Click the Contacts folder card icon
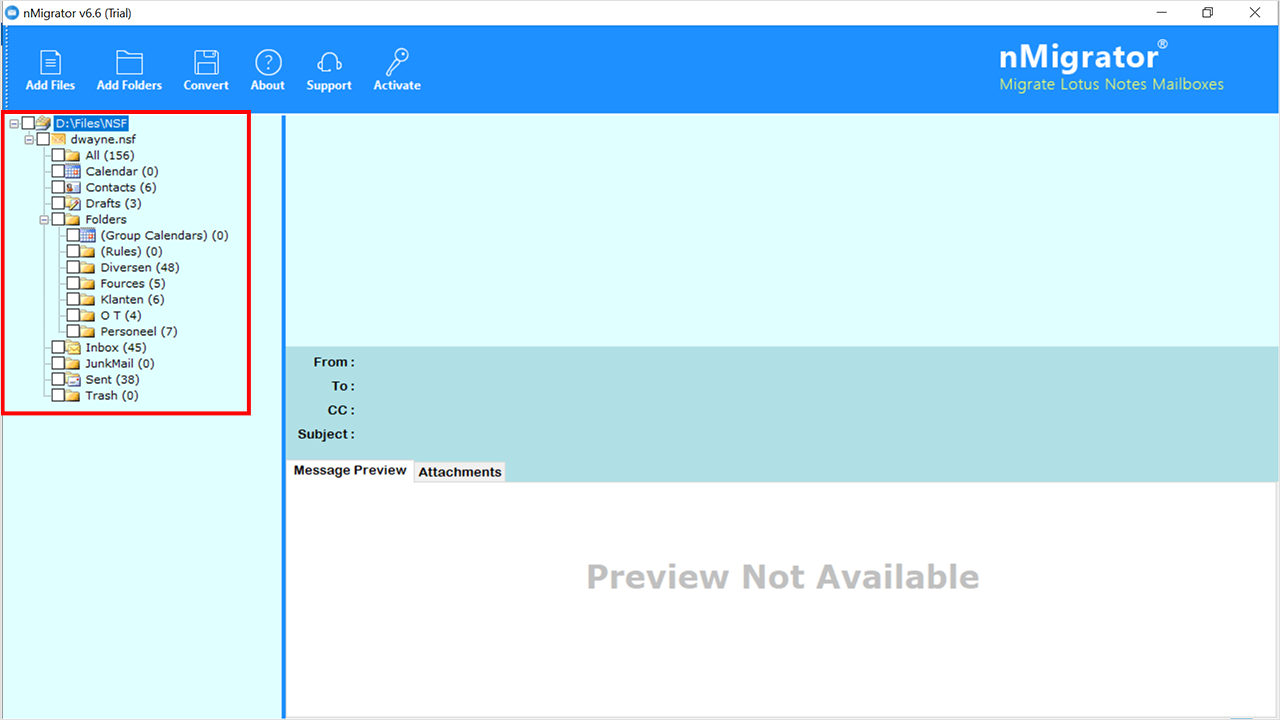 [x=73, y=187]
